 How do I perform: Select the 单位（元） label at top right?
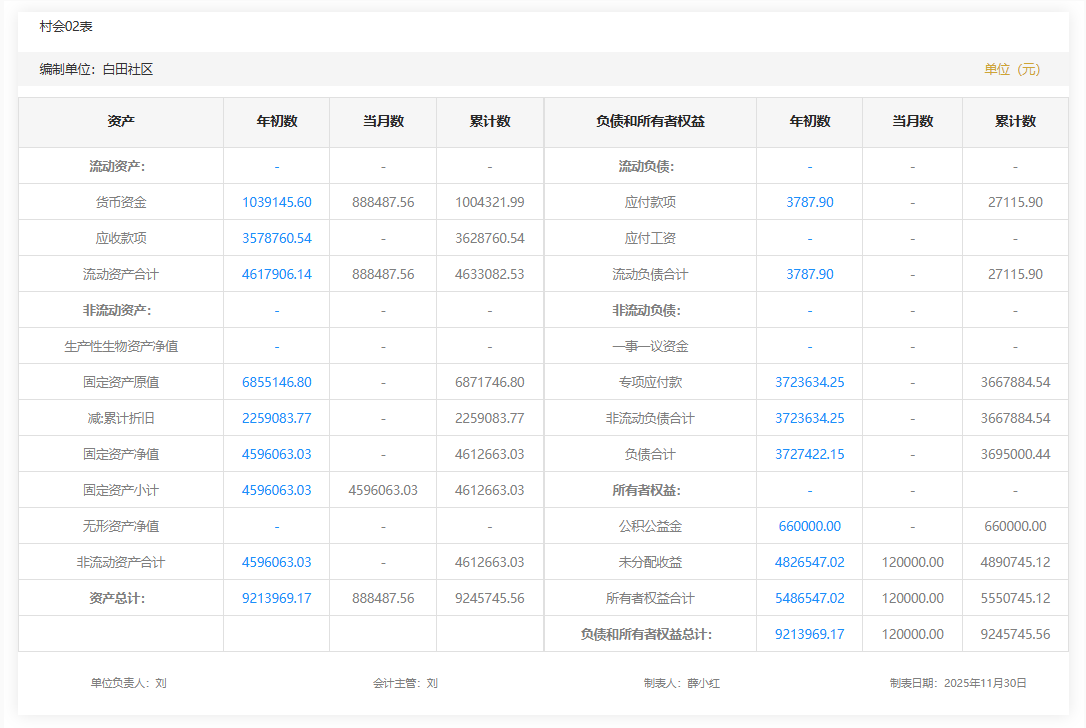tap(1012, 69)
